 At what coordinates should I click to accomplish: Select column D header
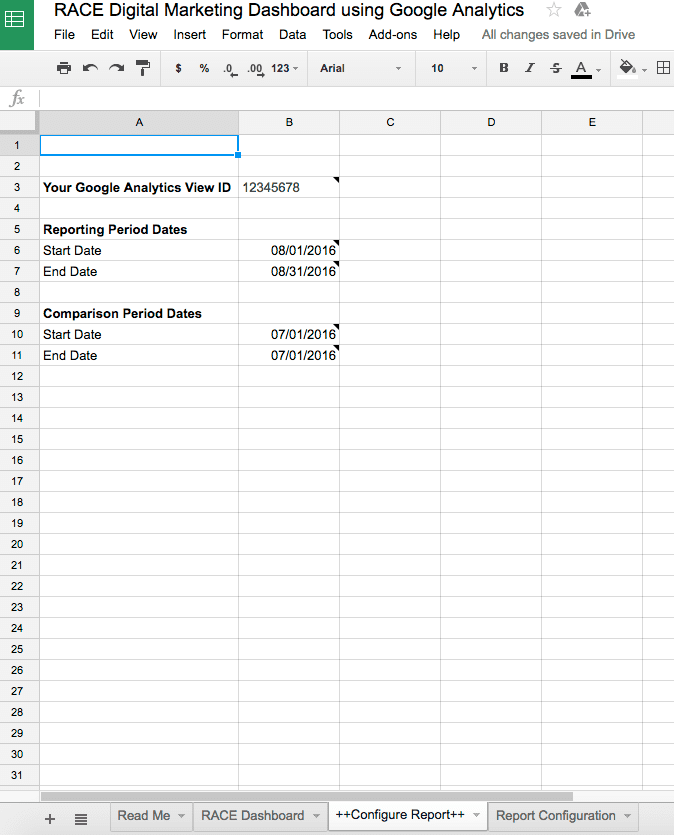491,122
